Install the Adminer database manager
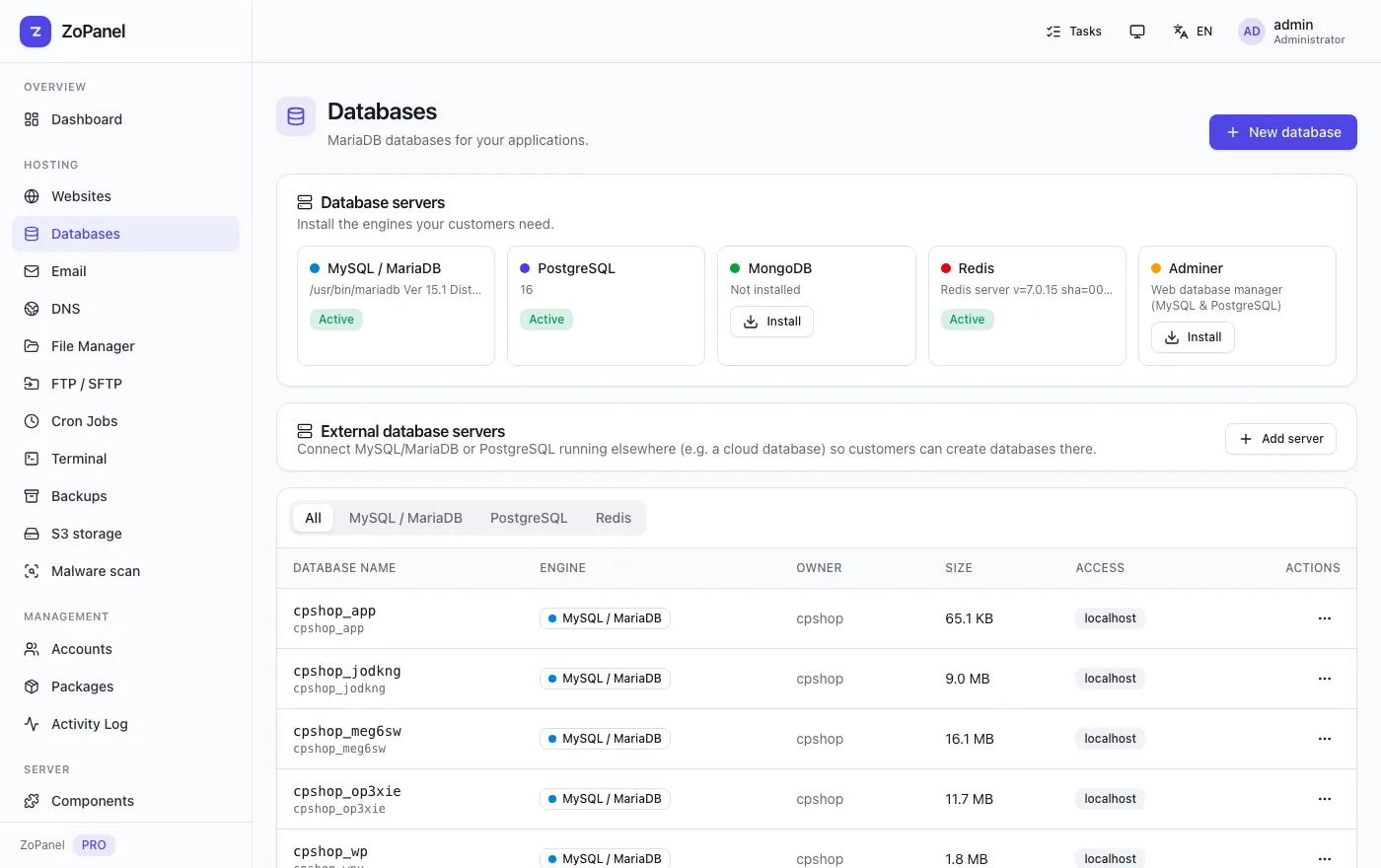The image size is (1381, 868). [1193, 337]
